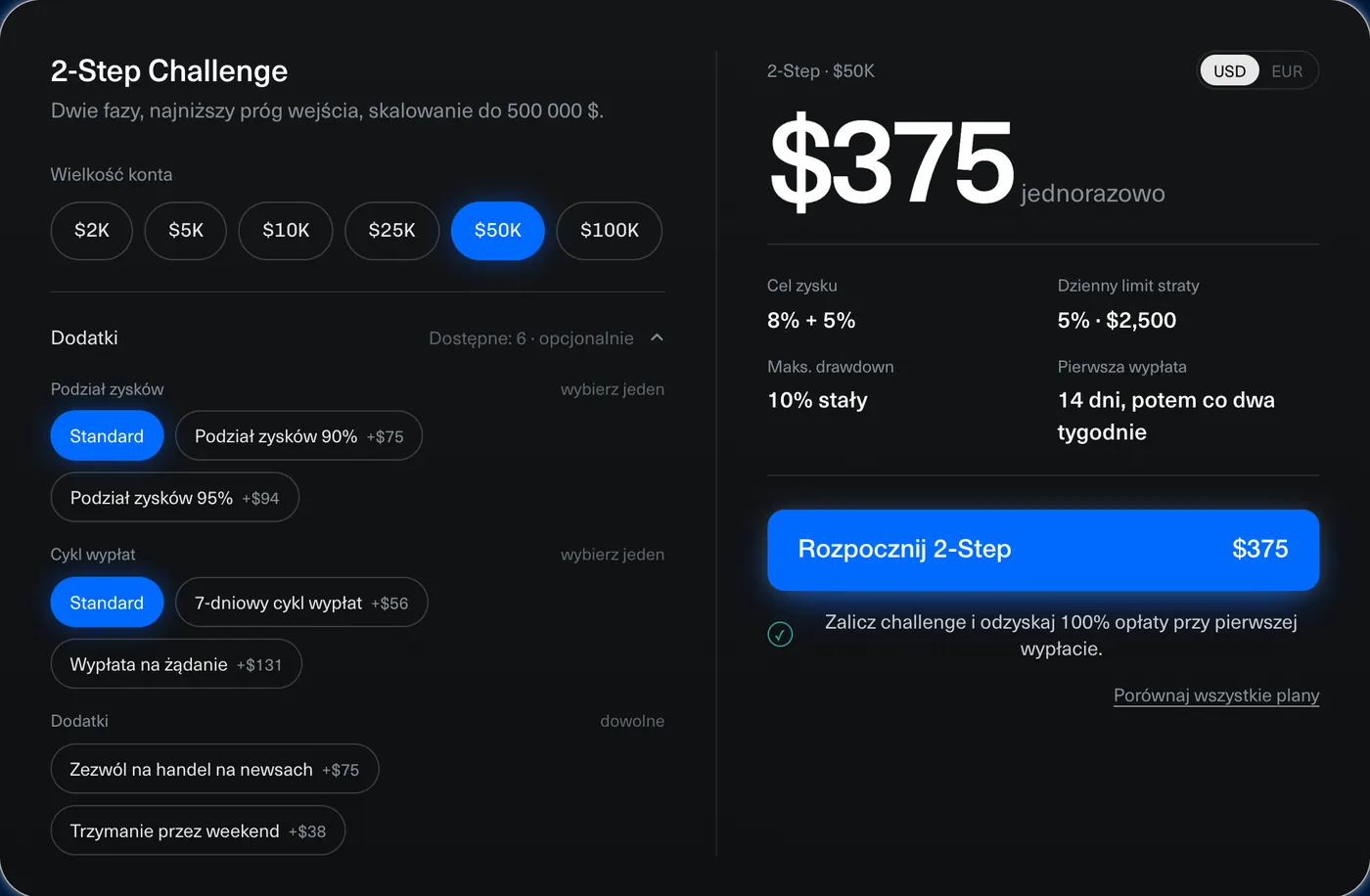The width and height of the screenshot is (1370, 896).
Task: Click the Wielkość konta label
Action: pyautogui.click(x=112, y=175)
